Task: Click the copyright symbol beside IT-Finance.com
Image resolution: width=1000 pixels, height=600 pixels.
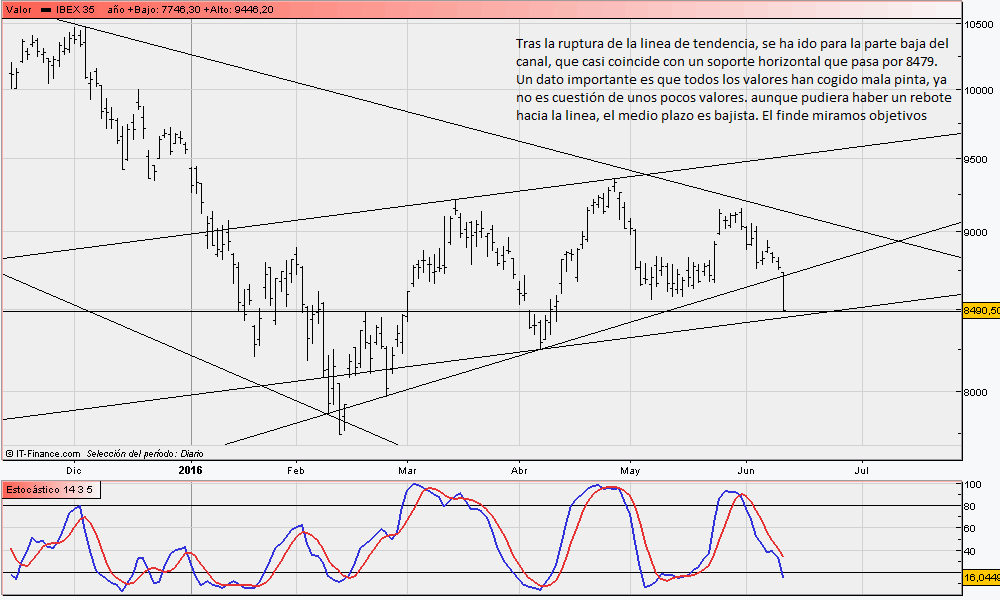Action: pyautogui.click(x=9, y=453)
